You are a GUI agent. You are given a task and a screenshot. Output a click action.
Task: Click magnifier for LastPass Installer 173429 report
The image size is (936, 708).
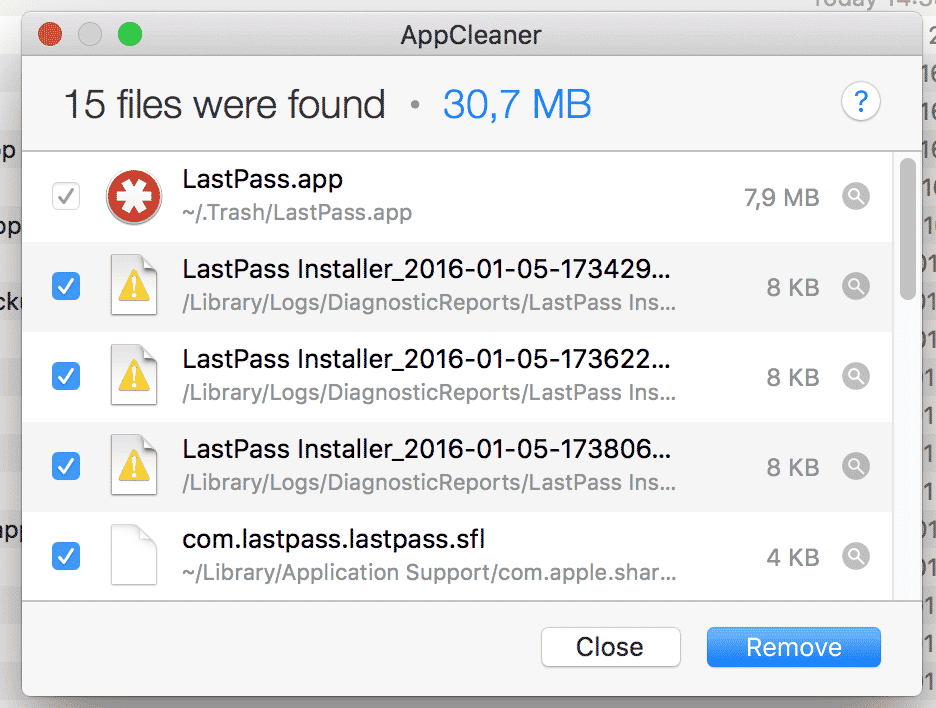tap(855, 287)
